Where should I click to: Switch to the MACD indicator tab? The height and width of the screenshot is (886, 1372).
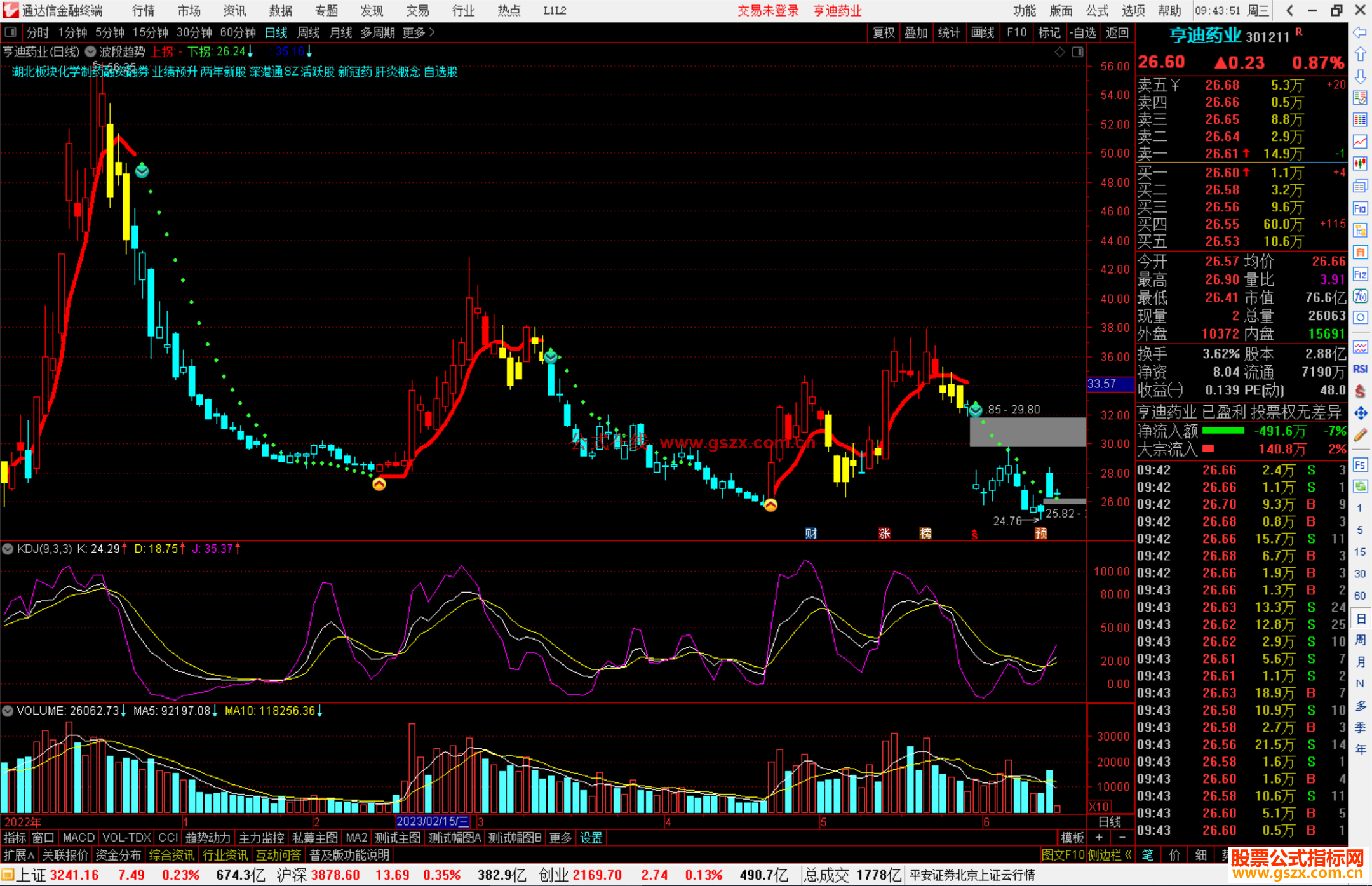point(78,838)
